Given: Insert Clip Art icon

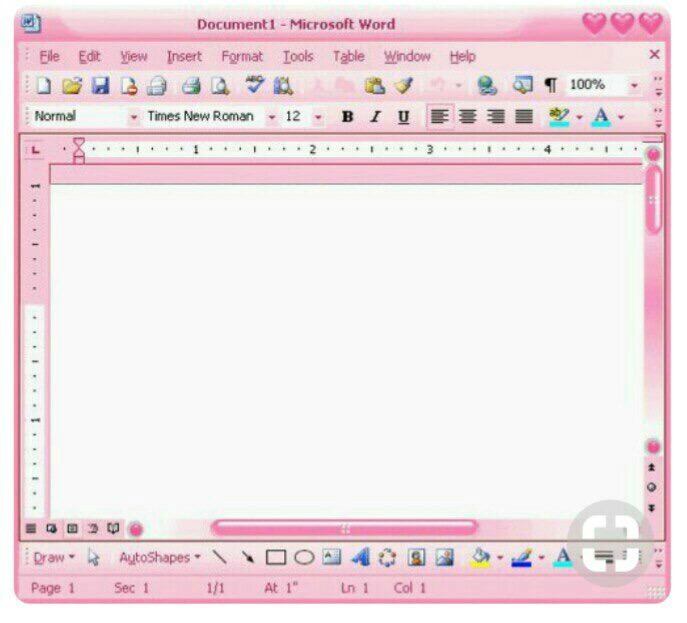Looking at the screenshot, I should click(416, 557).
